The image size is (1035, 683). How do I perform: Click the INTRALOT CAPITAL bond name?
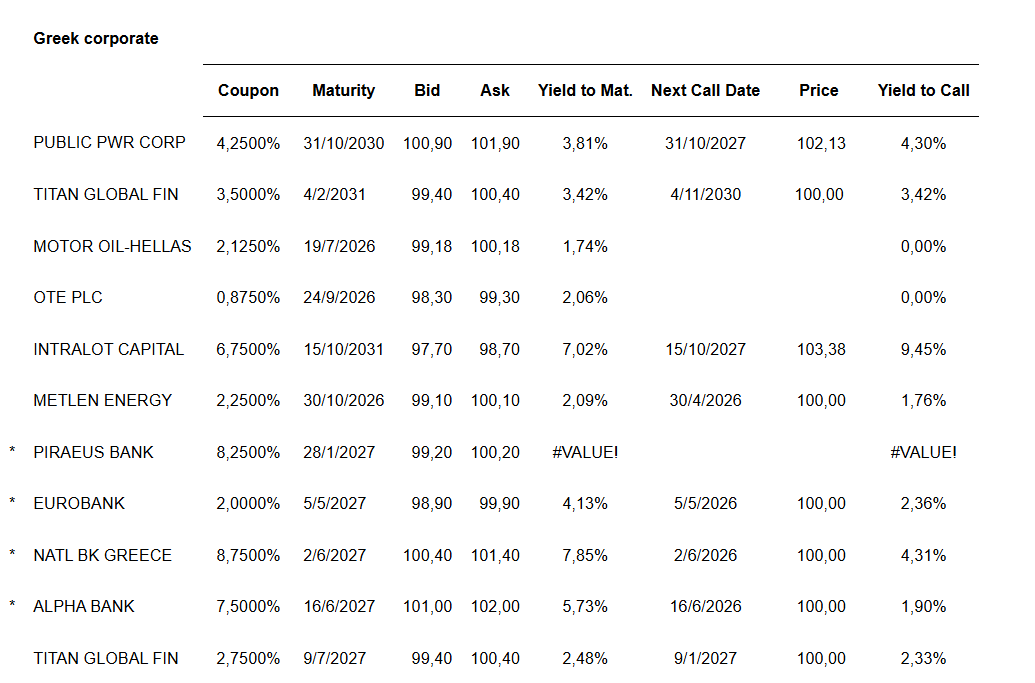[108, 349]
